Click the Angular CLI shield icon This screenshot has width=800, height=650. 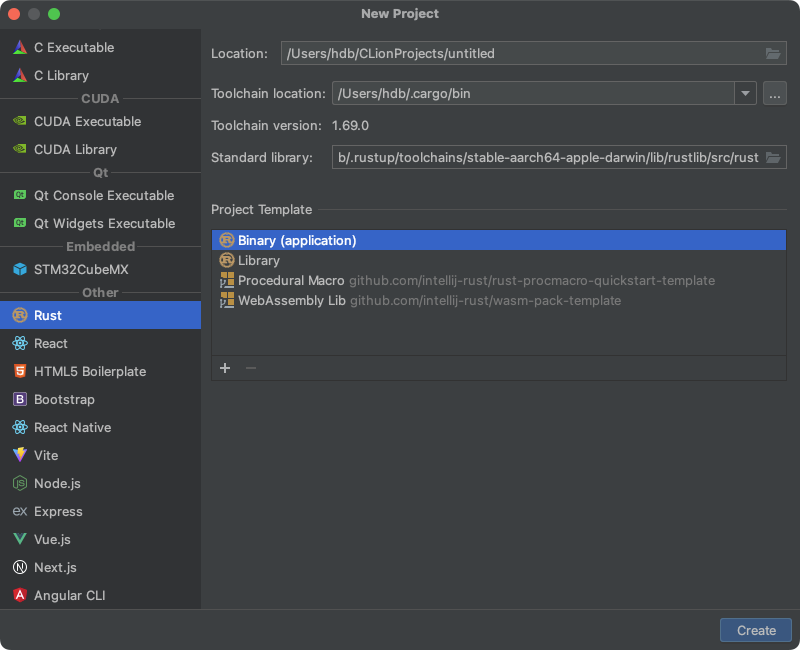coord(20,595)
